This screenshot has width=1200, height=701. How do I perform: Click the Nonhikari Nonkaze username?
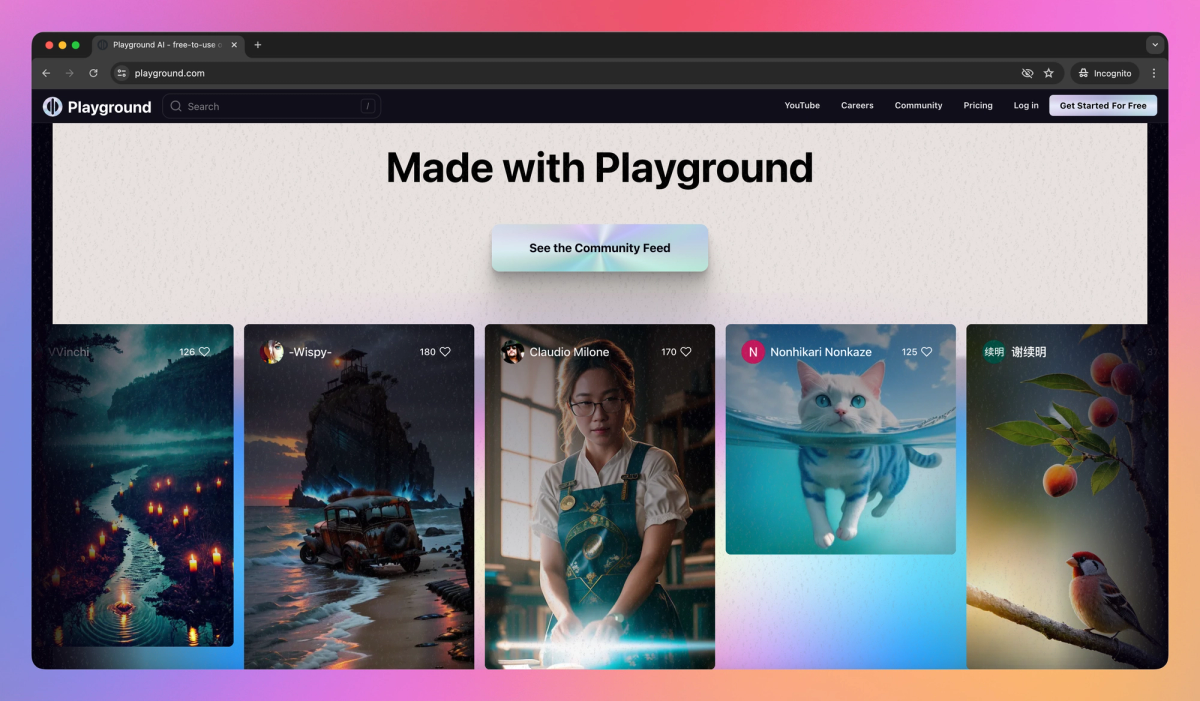coord(821,352)
